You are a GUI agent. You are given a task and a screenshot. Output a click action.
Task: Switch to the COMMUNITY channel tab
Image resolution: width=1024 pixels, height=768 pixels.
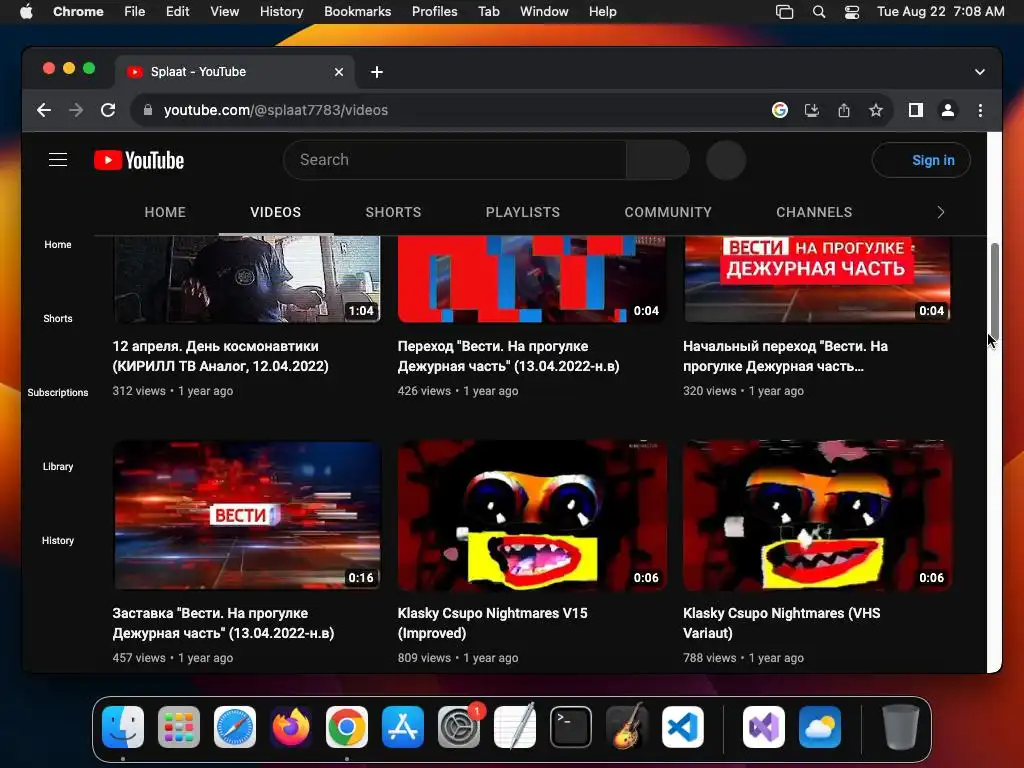(667, 212)
